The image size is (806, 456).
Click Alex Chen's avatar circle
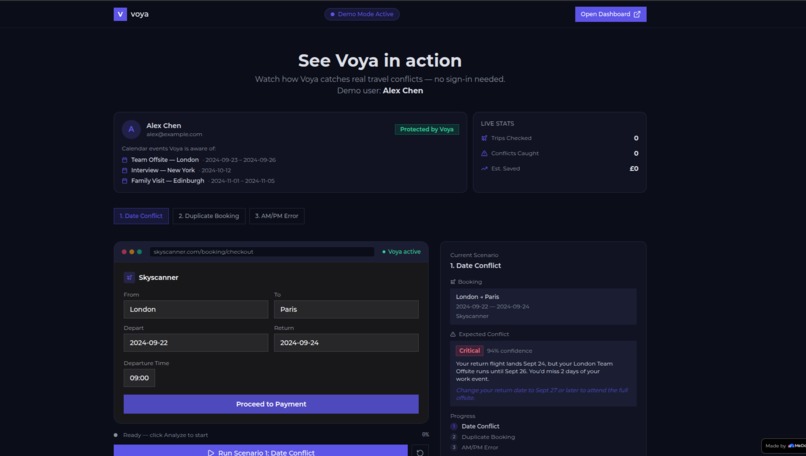(131, 130)
